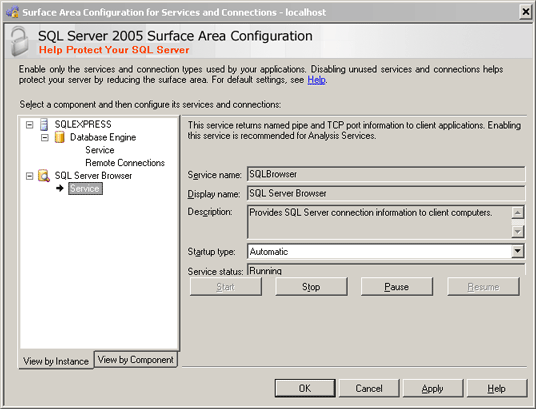Click the disabled Resume button
536x409 pixels.
point(483,287)
